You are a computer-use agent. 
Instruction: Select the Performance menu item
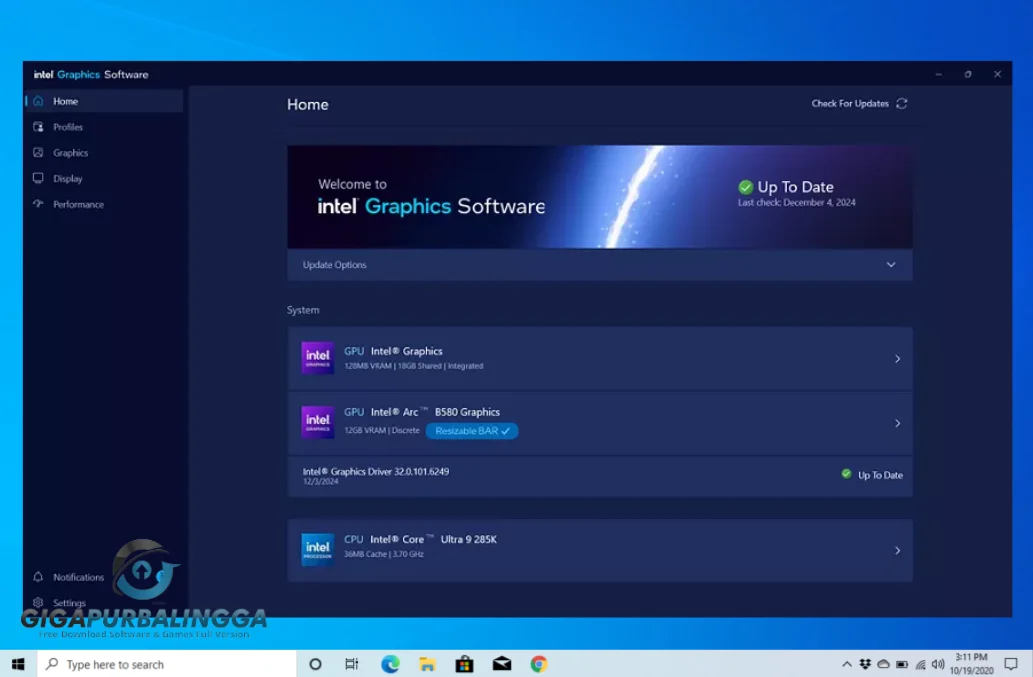(104, 203)
